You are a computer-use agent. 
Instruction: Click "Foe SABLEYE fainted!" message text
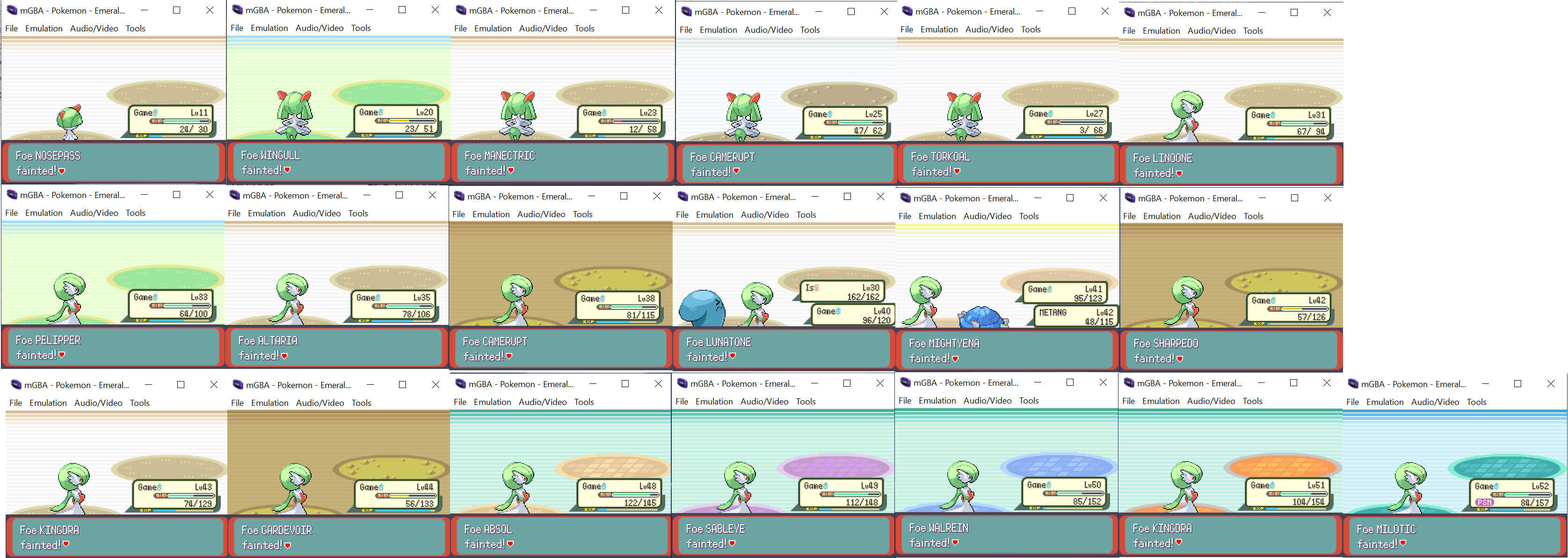(x=715, y=536)
